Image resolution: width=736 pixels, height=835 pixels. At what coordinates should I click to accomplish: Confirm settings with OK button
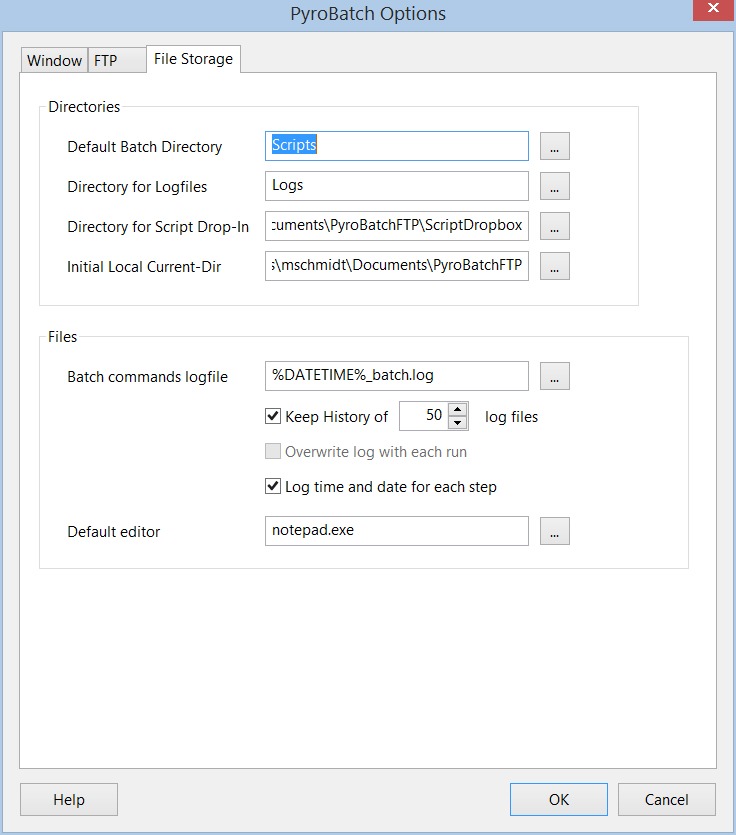tap(559, 799)
